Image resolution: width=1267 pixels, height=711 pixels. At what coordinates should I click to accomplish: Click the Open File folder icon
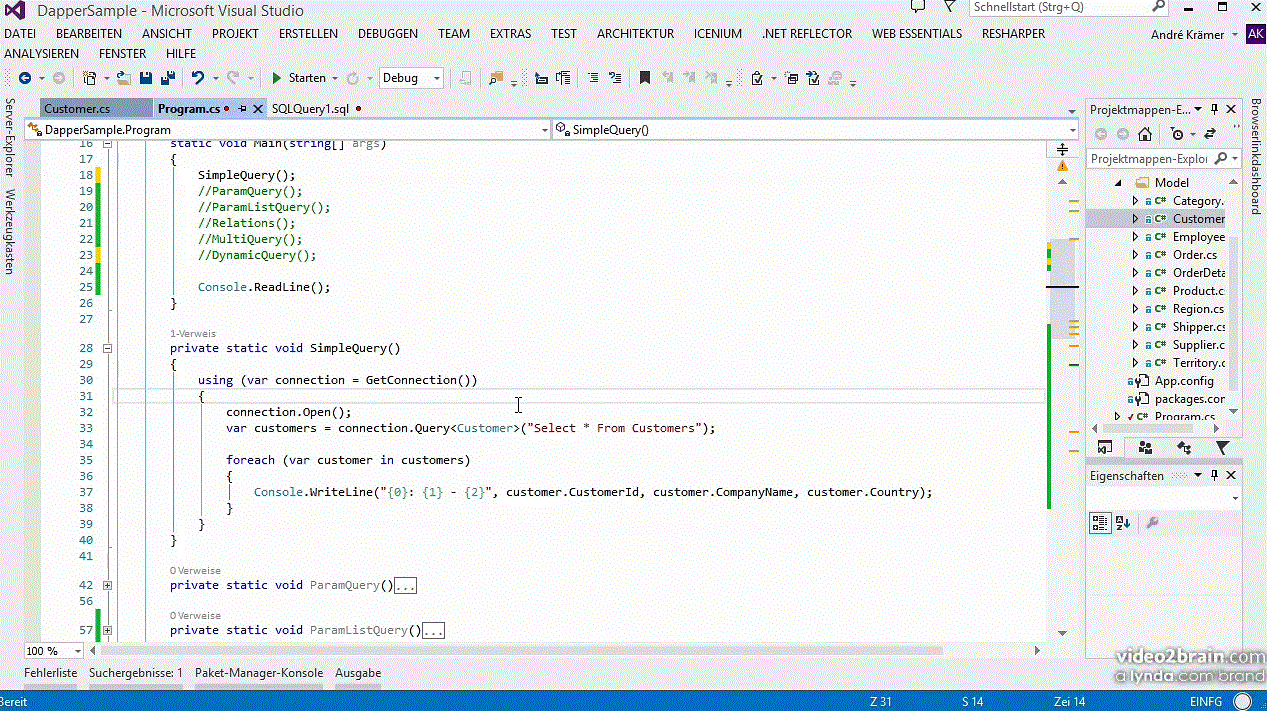click(124, 78)
